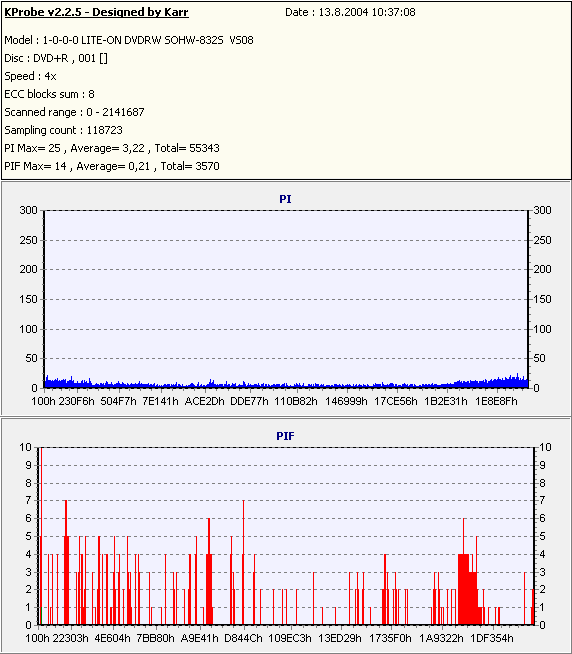
Task: Click the Speed : 4x line
Action: coord(30,76)
